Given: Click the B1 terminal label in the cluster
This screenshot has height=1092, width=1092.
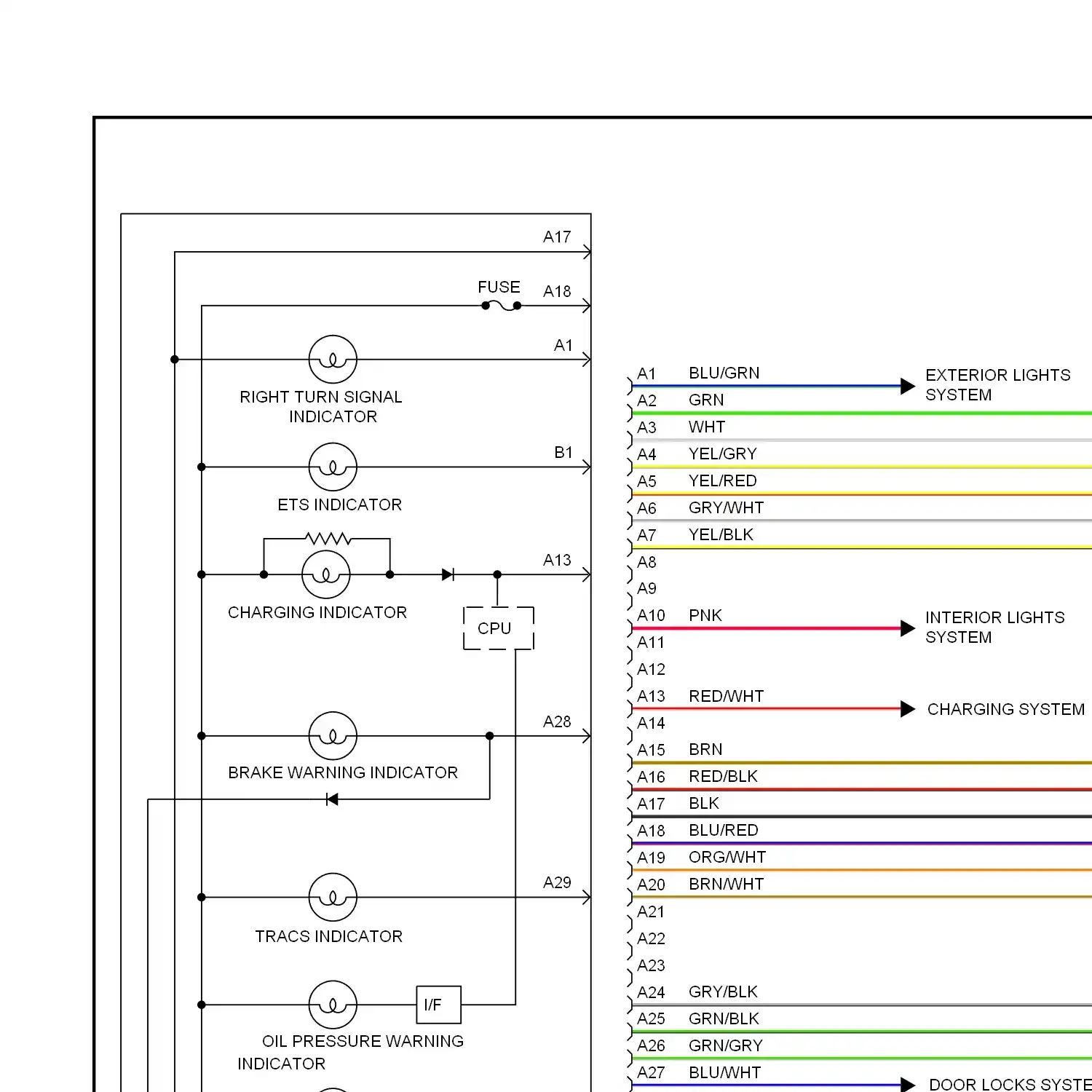Looking at the screenshot, I should click(x=563, y=452).
